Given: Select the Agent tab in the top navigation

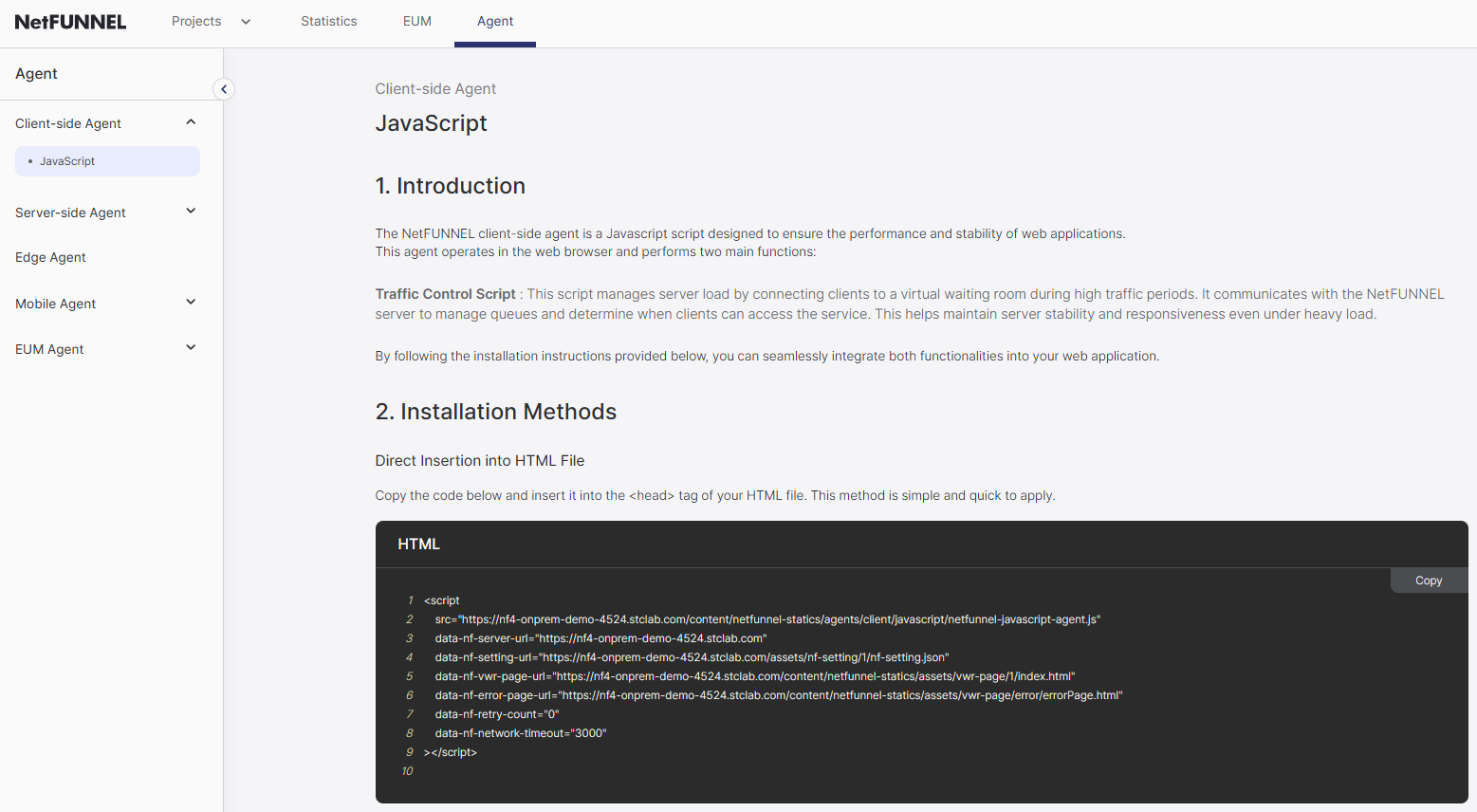Looking at the screenshot, I should (x=494, y=21).
